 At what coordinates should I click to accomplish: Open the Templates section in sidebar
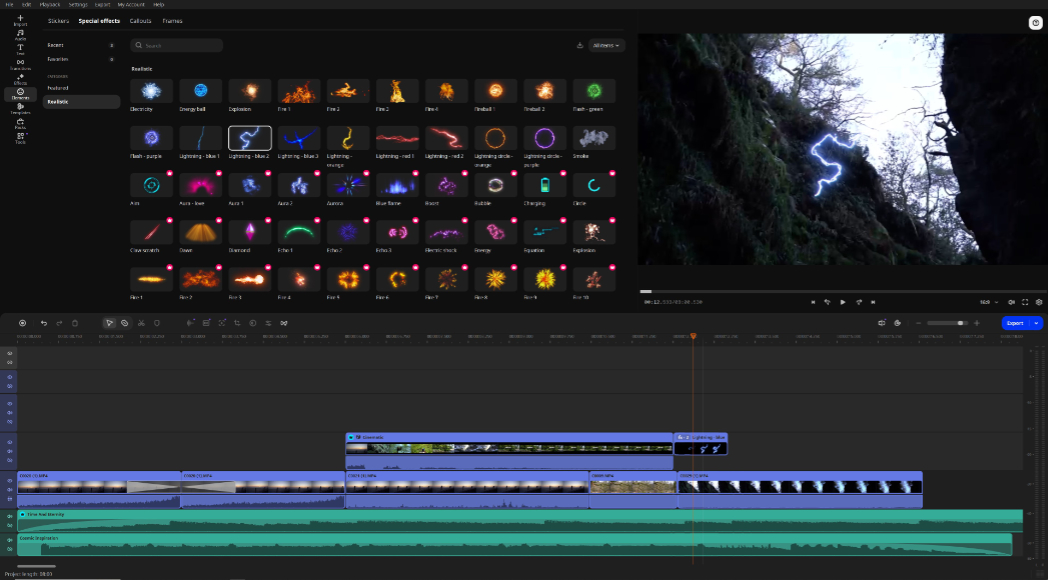pos(20,108)
